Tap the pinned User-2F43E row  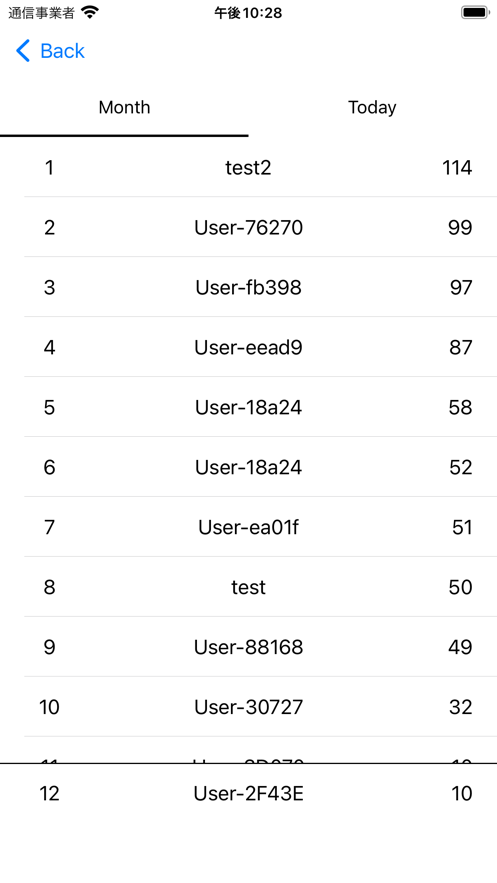248,793
